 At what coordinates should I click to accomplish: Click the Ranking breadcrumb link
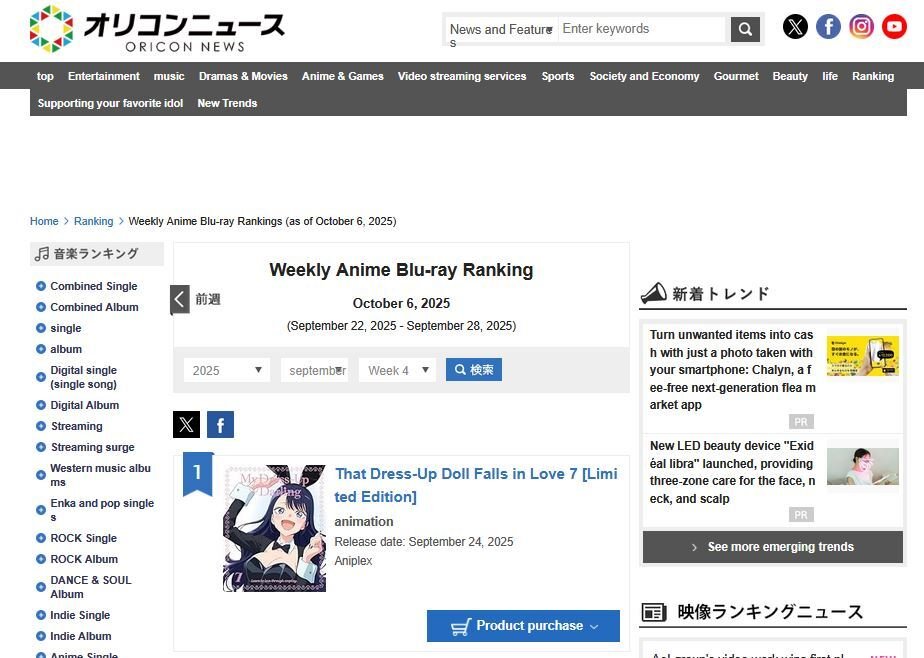[x=93, y=221]
